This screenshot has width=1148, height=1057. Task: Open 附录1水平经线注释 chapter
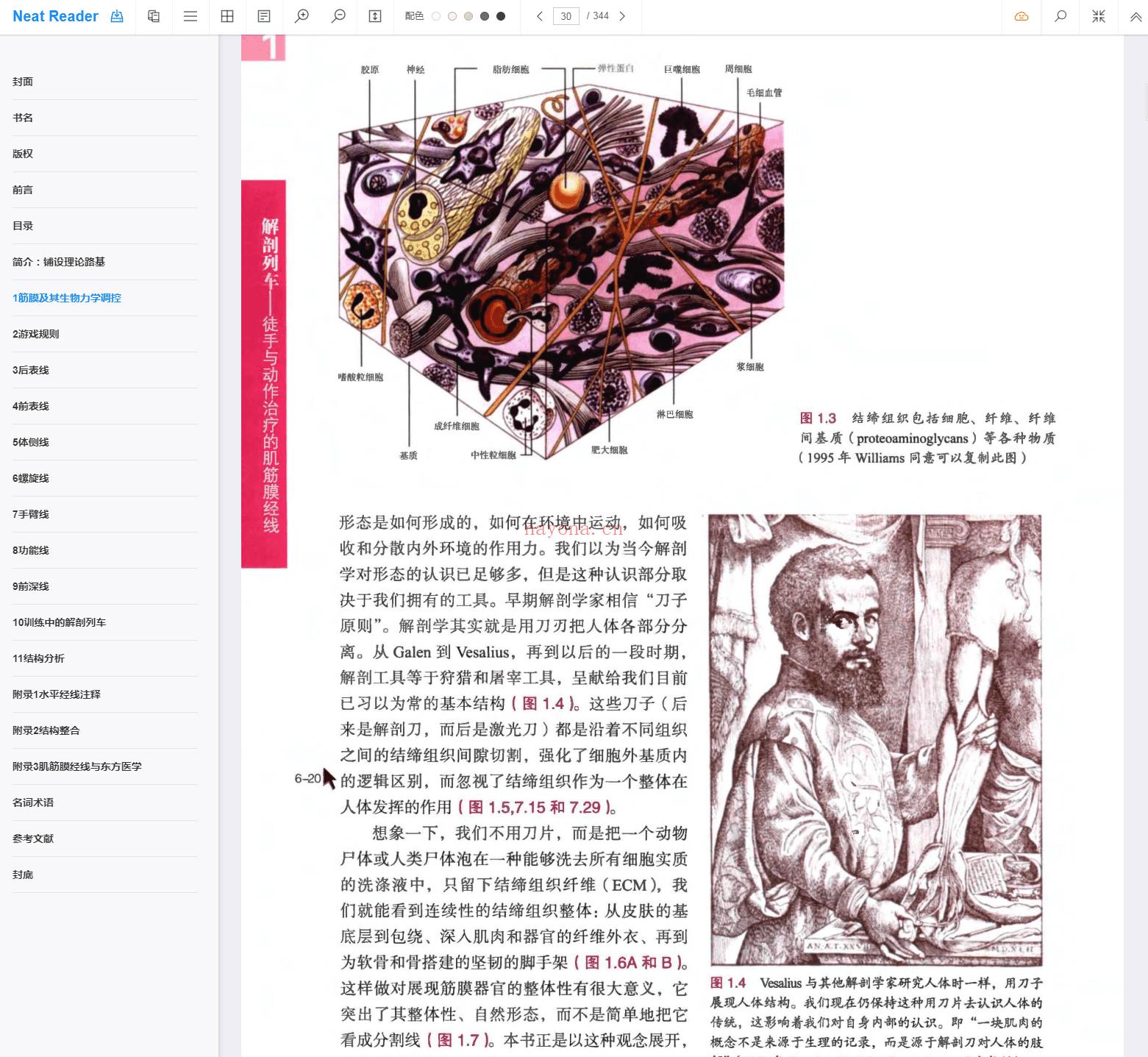pyautogui.click(x=105, y=694)
